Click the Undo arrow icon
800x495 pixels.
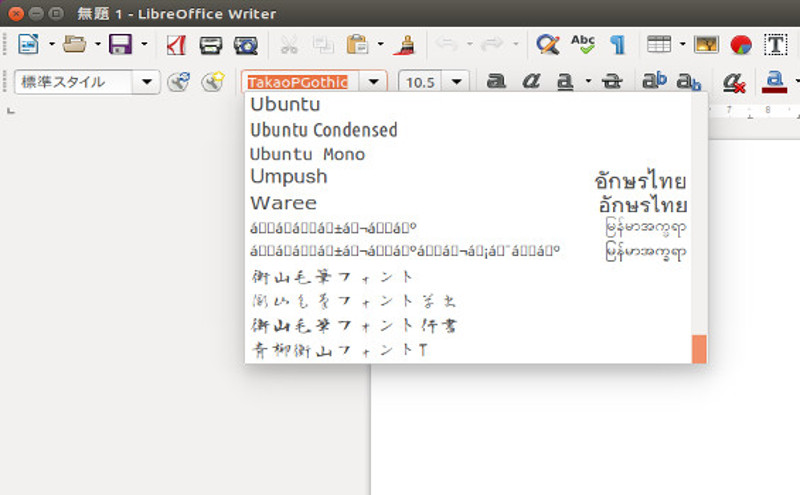447,44
